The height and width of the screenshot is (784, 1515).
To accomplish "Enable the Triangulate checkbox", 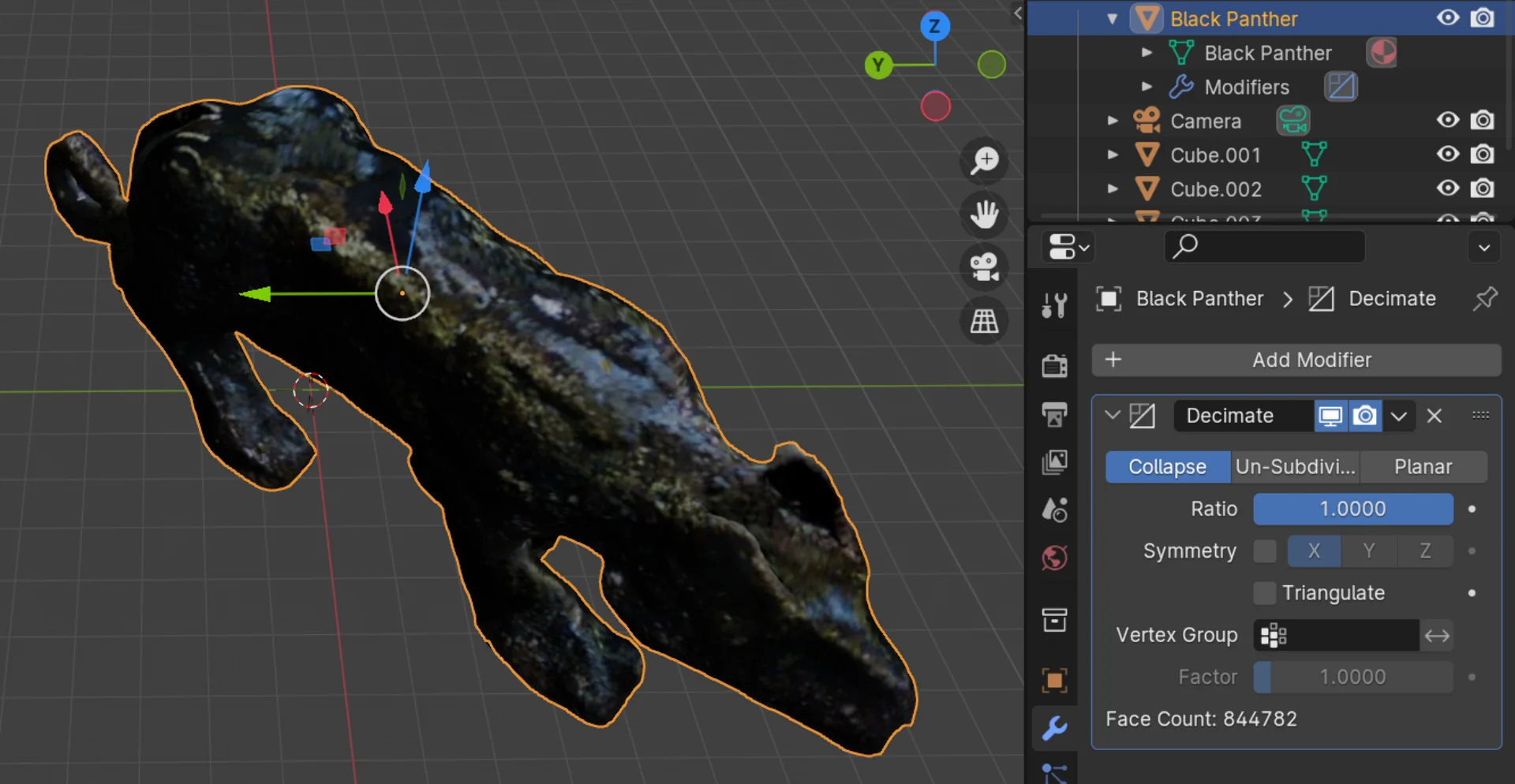I will click(x=1264, y=593).
